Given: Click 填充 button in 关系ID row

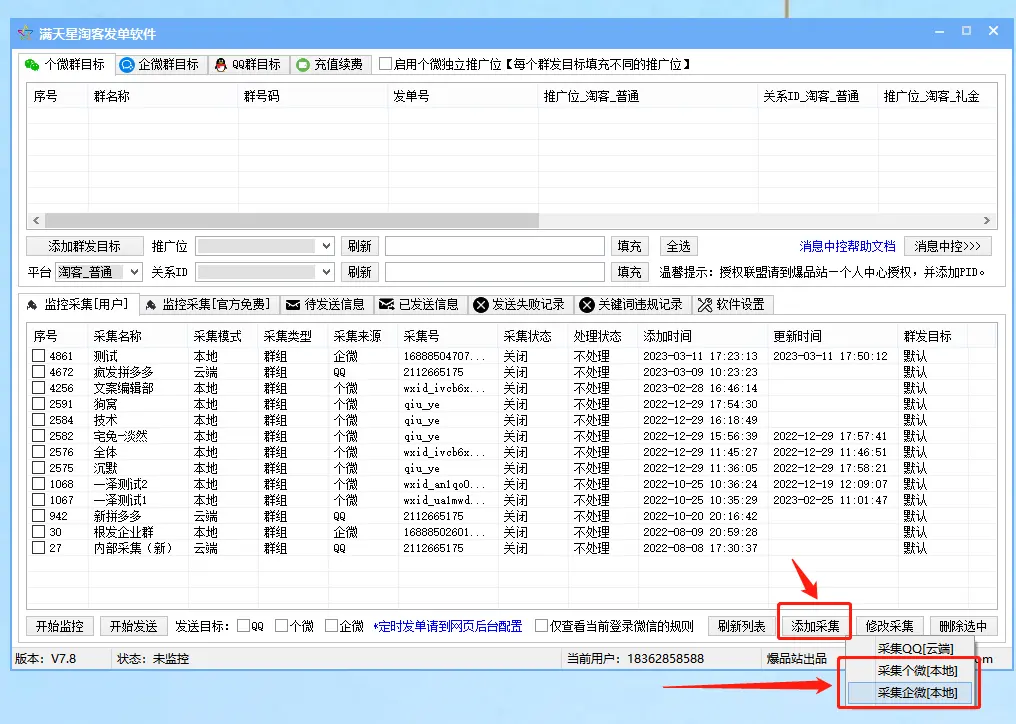Looking at the screenshot, I should [x=629, y=272].
